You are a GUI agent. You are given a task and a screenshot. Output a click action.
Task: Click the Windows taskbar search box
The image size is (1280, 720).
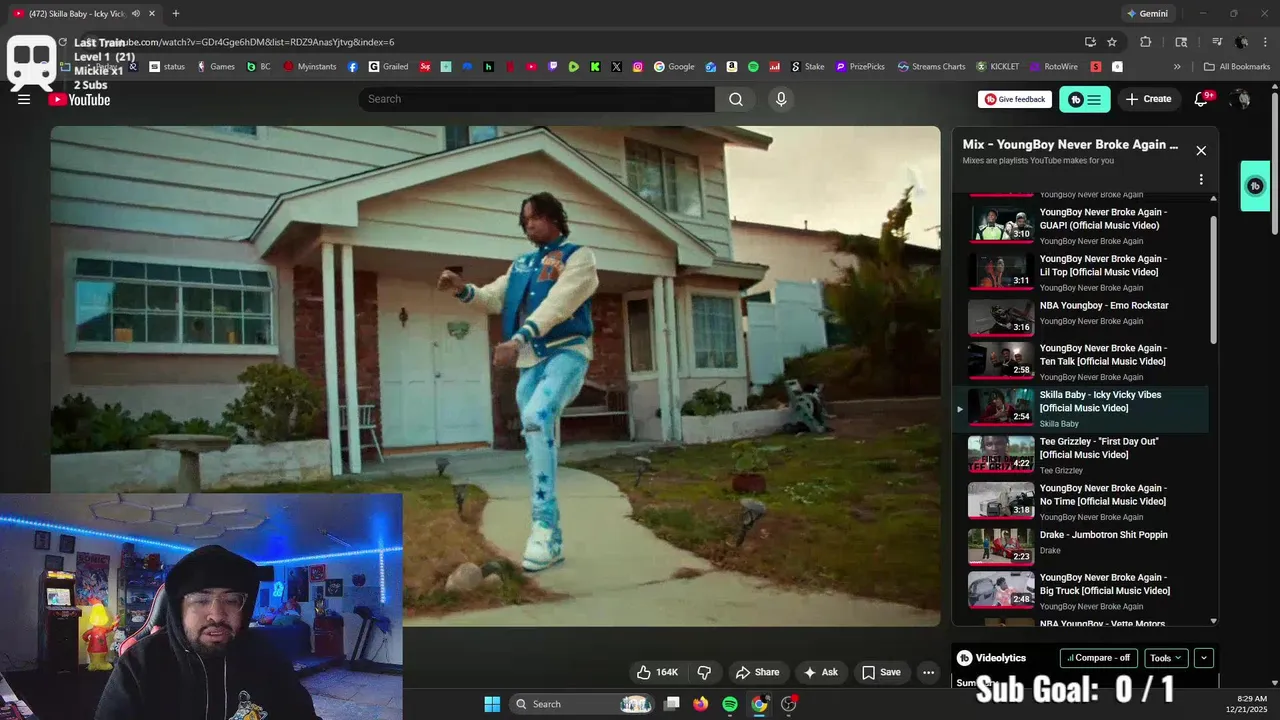point(583,704)
